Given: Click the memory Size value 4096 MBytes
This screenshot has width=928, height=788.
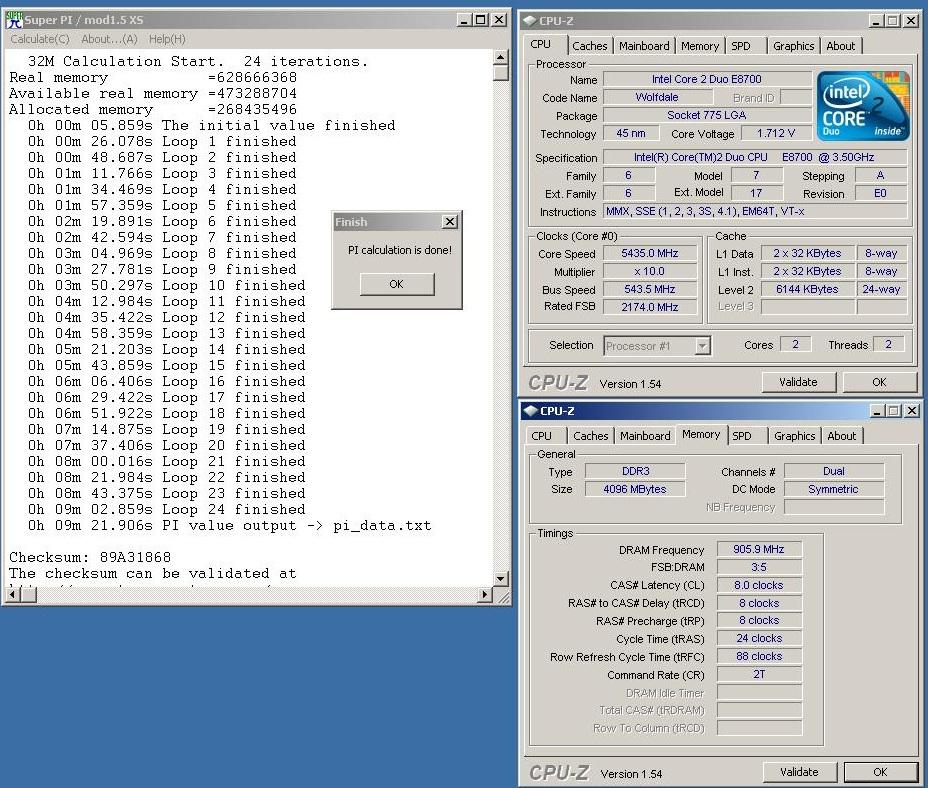Looking at the screenshot, I should tap(635, 489).
